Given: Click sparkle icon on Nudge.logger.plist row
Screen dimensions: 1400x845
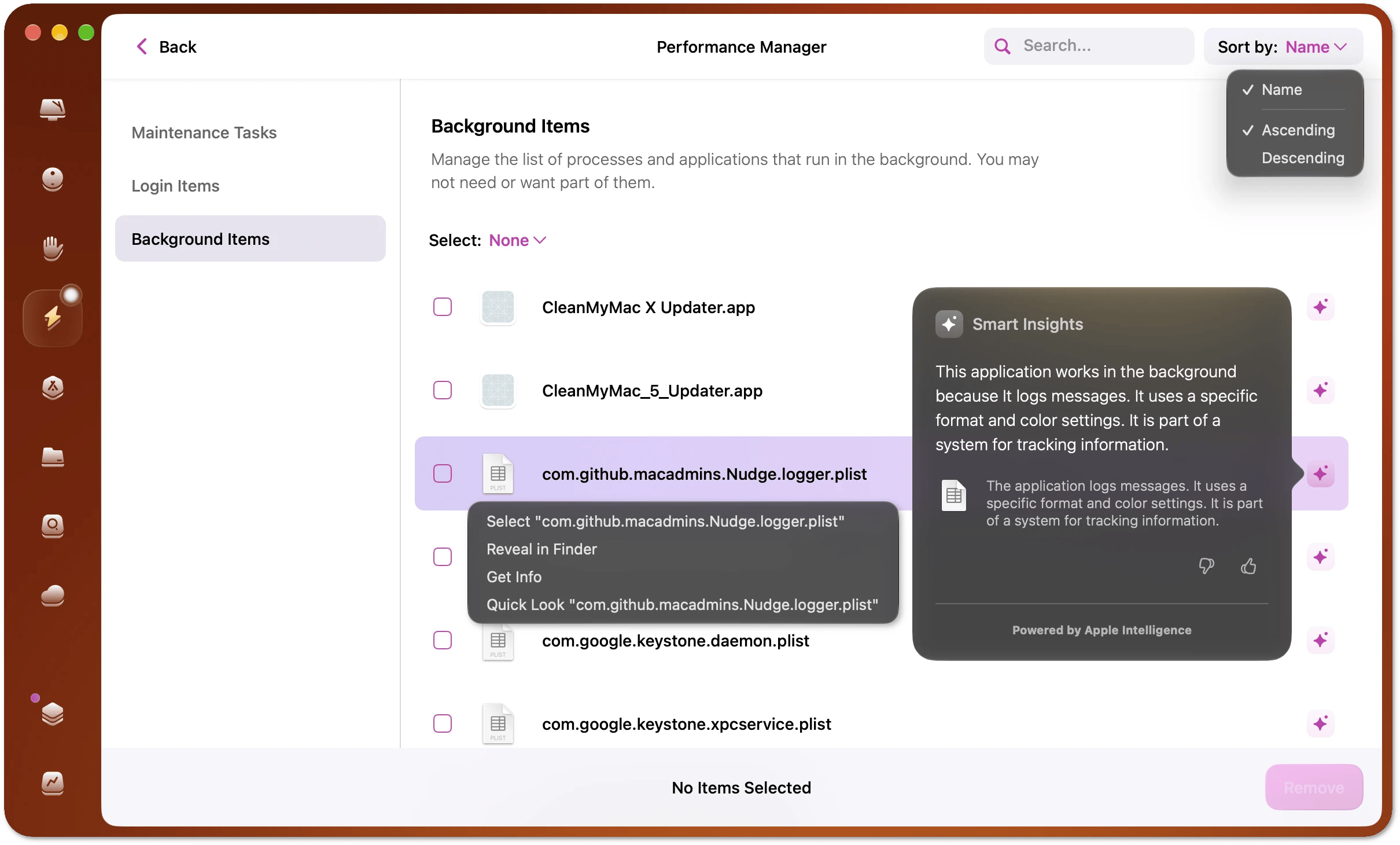Looking at the screenshot, I should [x=1321, y=474].
